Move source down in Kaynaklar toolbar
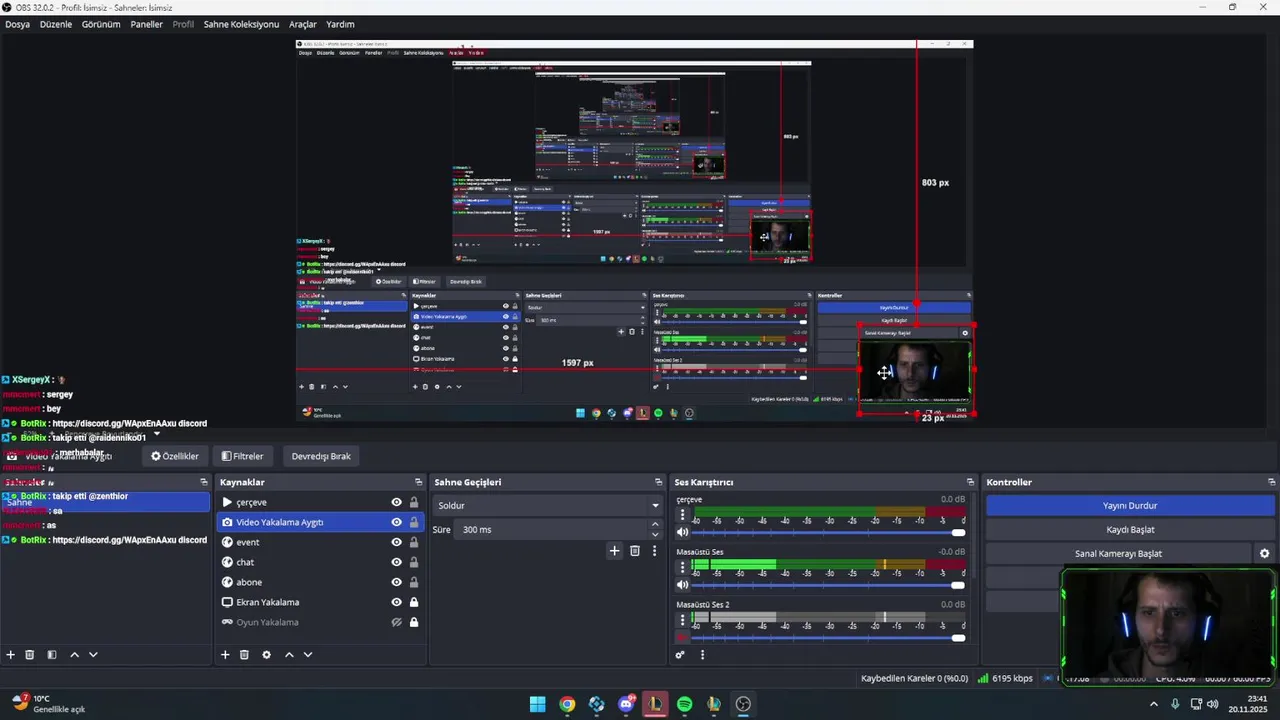This screenshot has height=720, width=1280. tap(308, 655)
